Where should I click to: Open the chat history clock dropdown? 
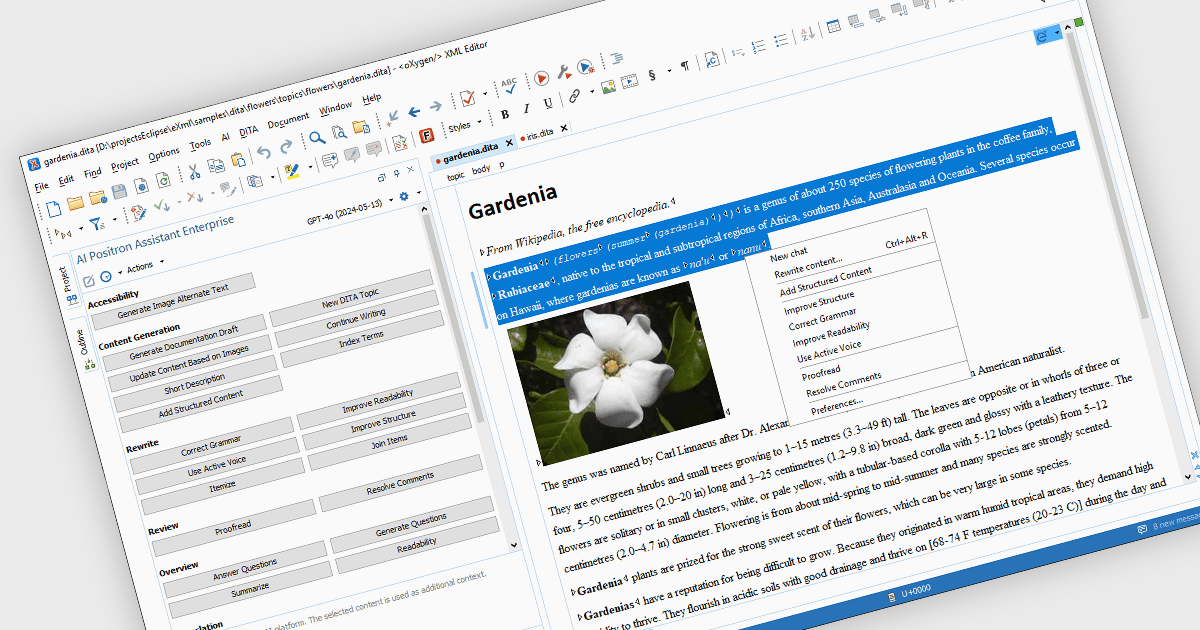(120, 272)
